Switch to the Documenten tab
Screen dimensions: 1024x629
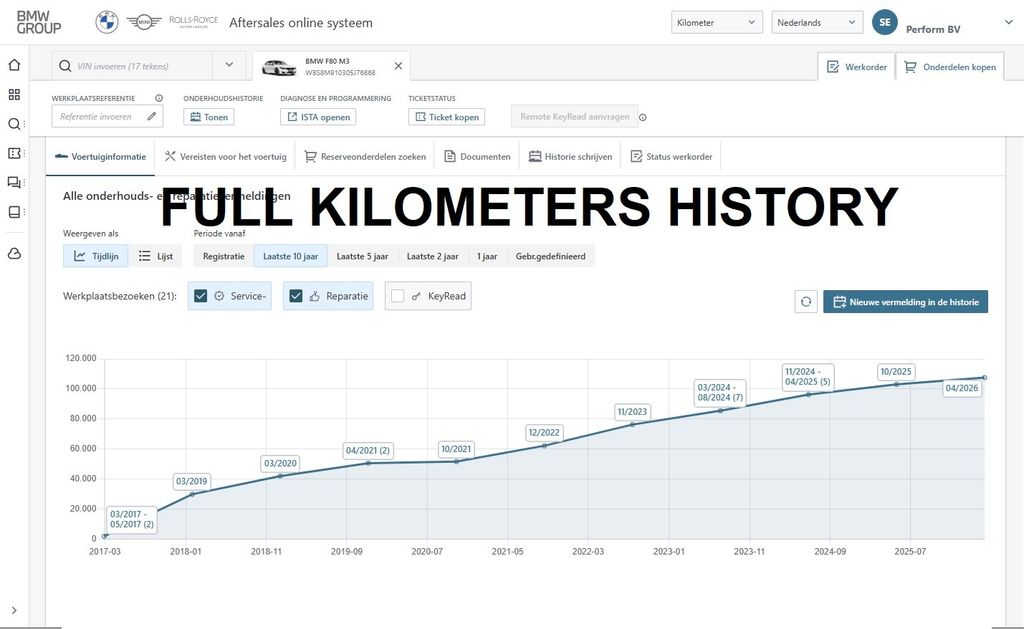(x=478, y=157)
